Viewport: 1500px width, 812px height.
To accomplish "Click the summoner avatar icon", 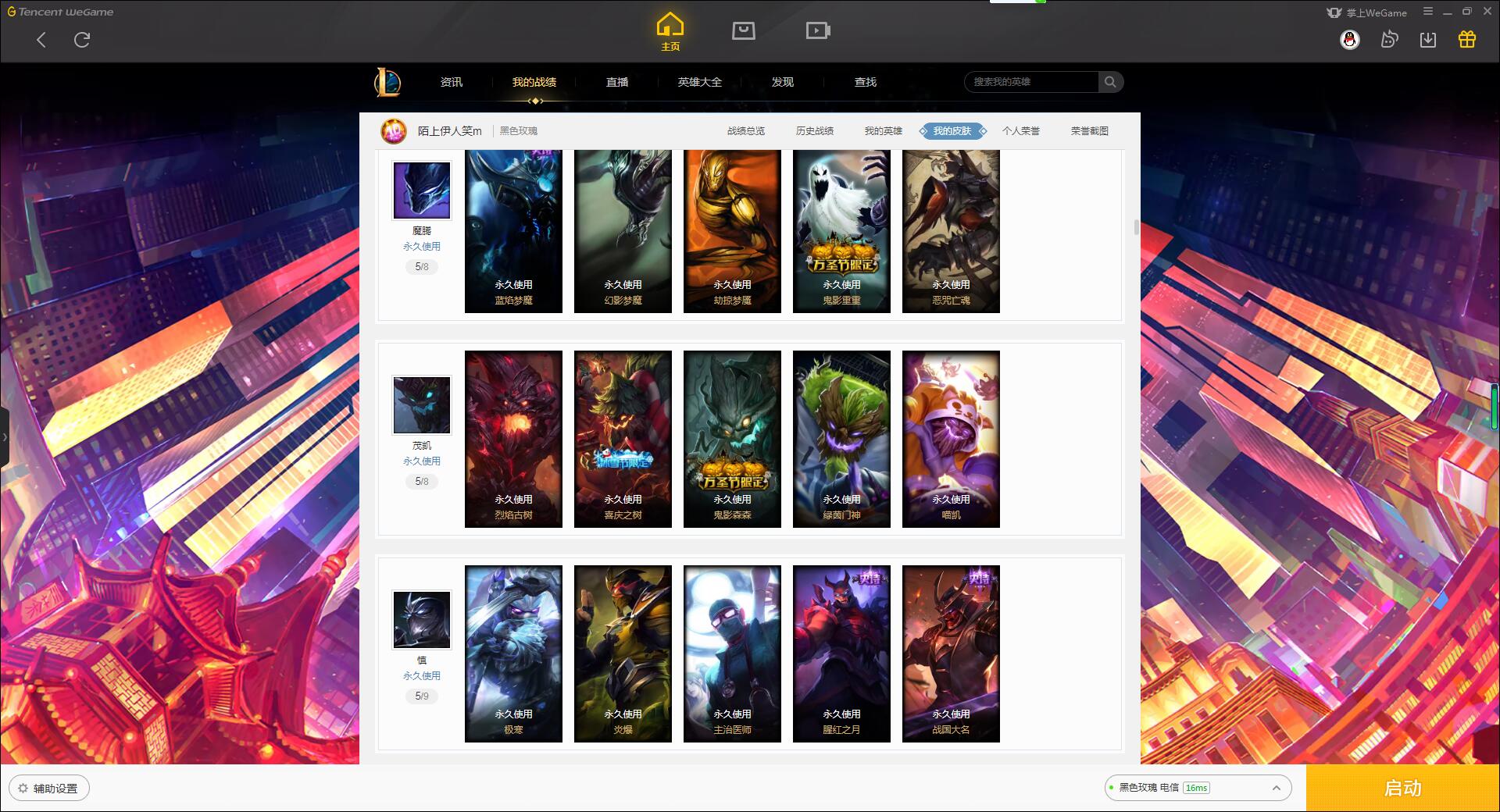I will (394, 131).
